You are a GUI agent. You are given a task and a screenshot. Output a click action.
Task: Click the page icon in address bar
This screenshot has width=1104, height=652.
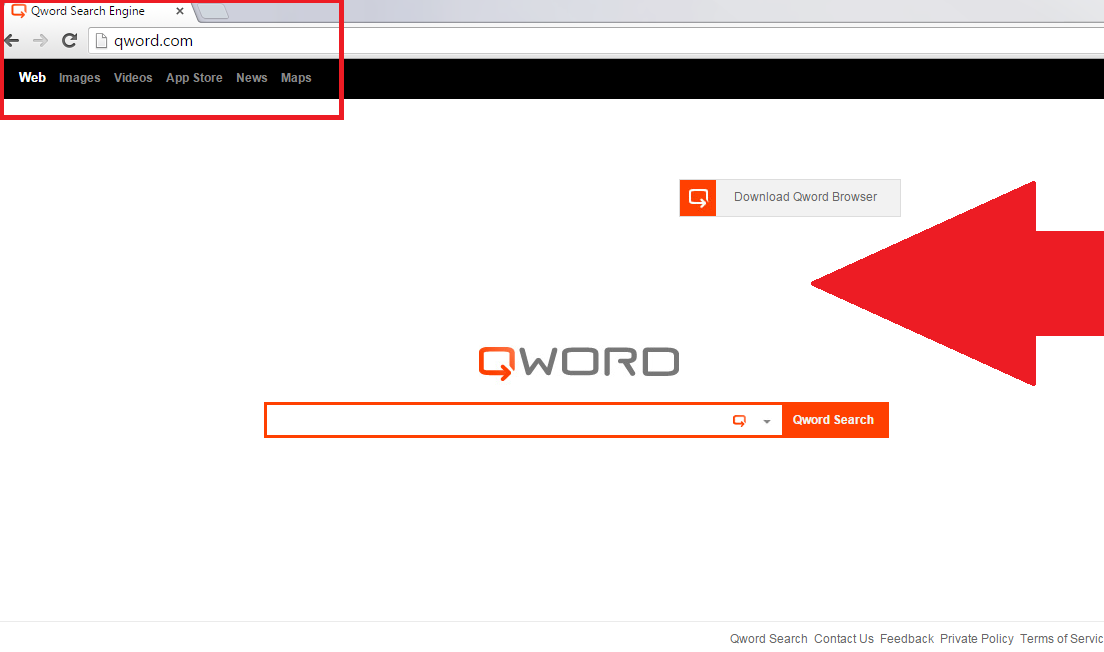(x=101, y=41)
